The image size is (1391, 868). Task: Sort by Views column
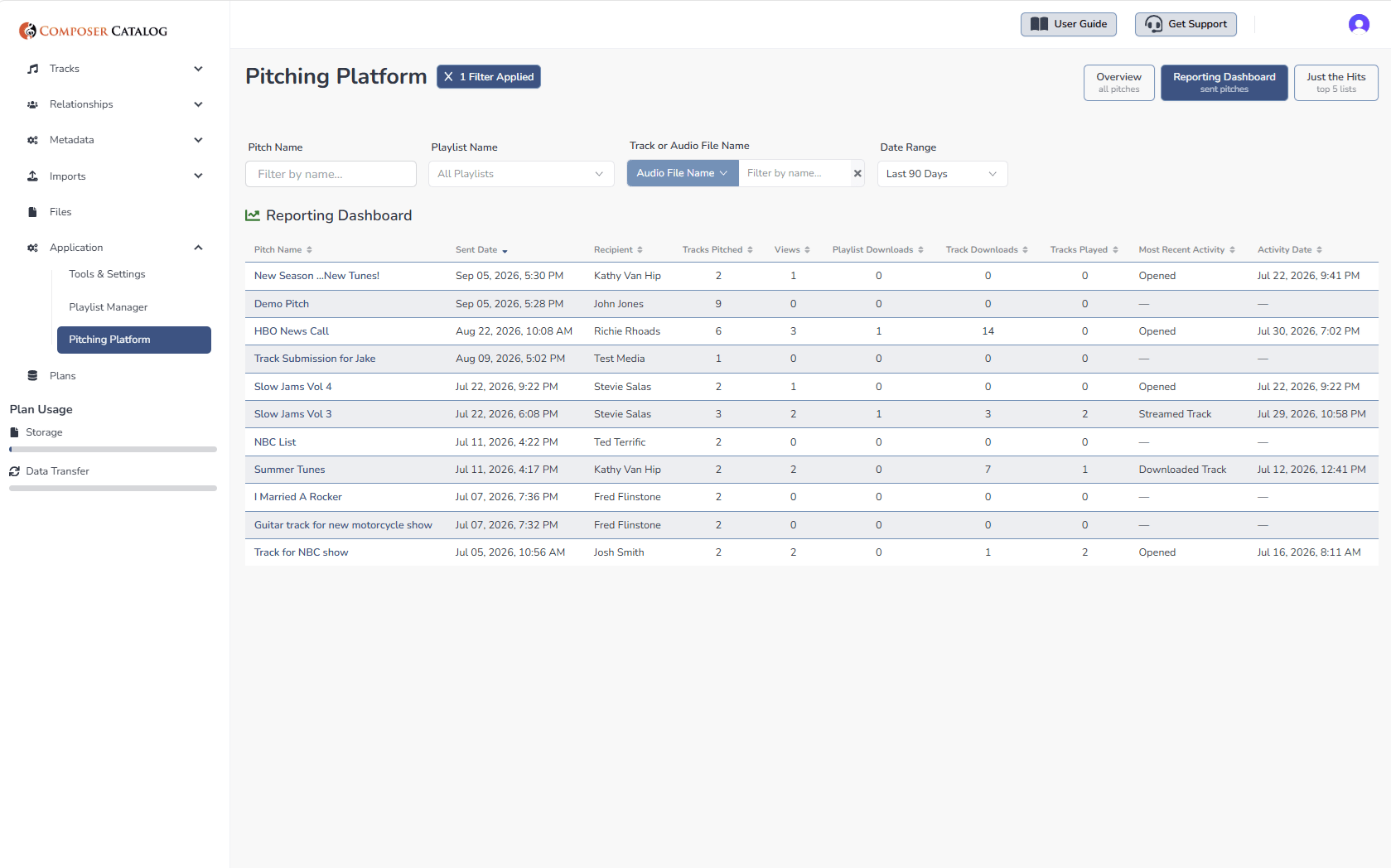coord(792,249)
